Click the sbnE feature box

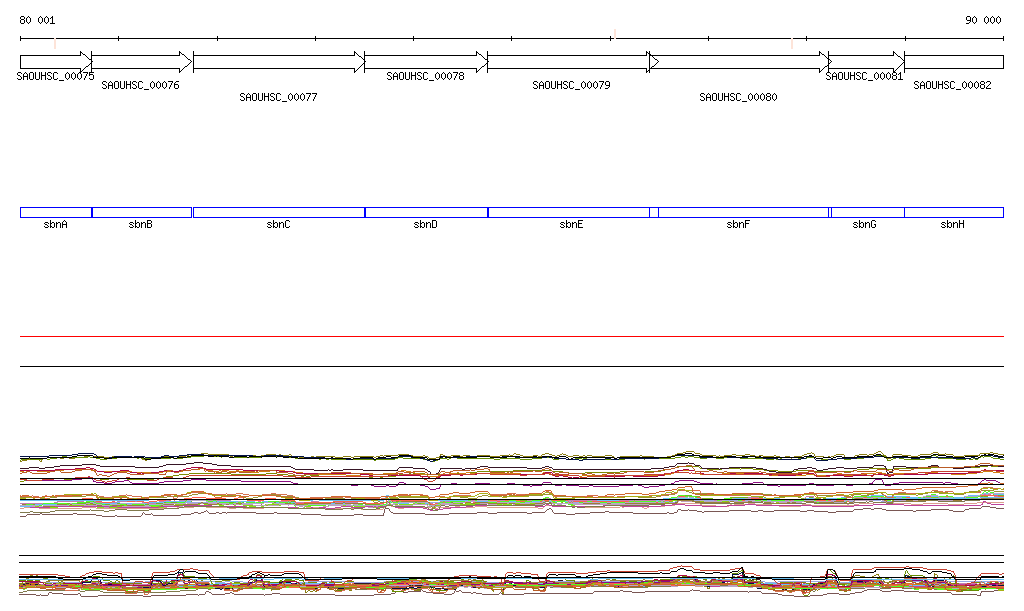click(568, 212)
